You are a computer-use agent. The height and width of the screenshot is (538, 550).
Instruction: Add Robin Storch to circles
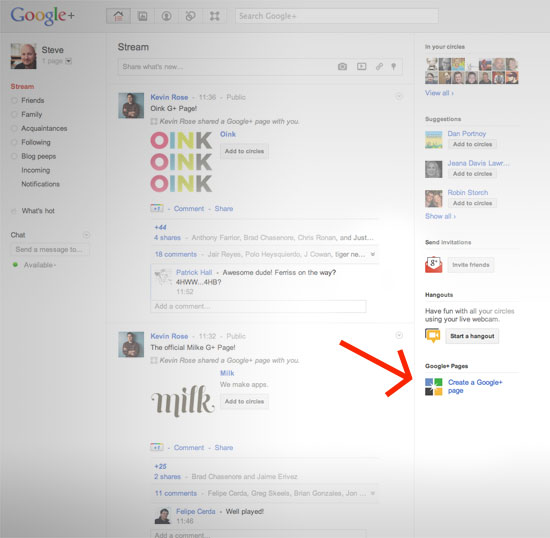coord(472,203)
